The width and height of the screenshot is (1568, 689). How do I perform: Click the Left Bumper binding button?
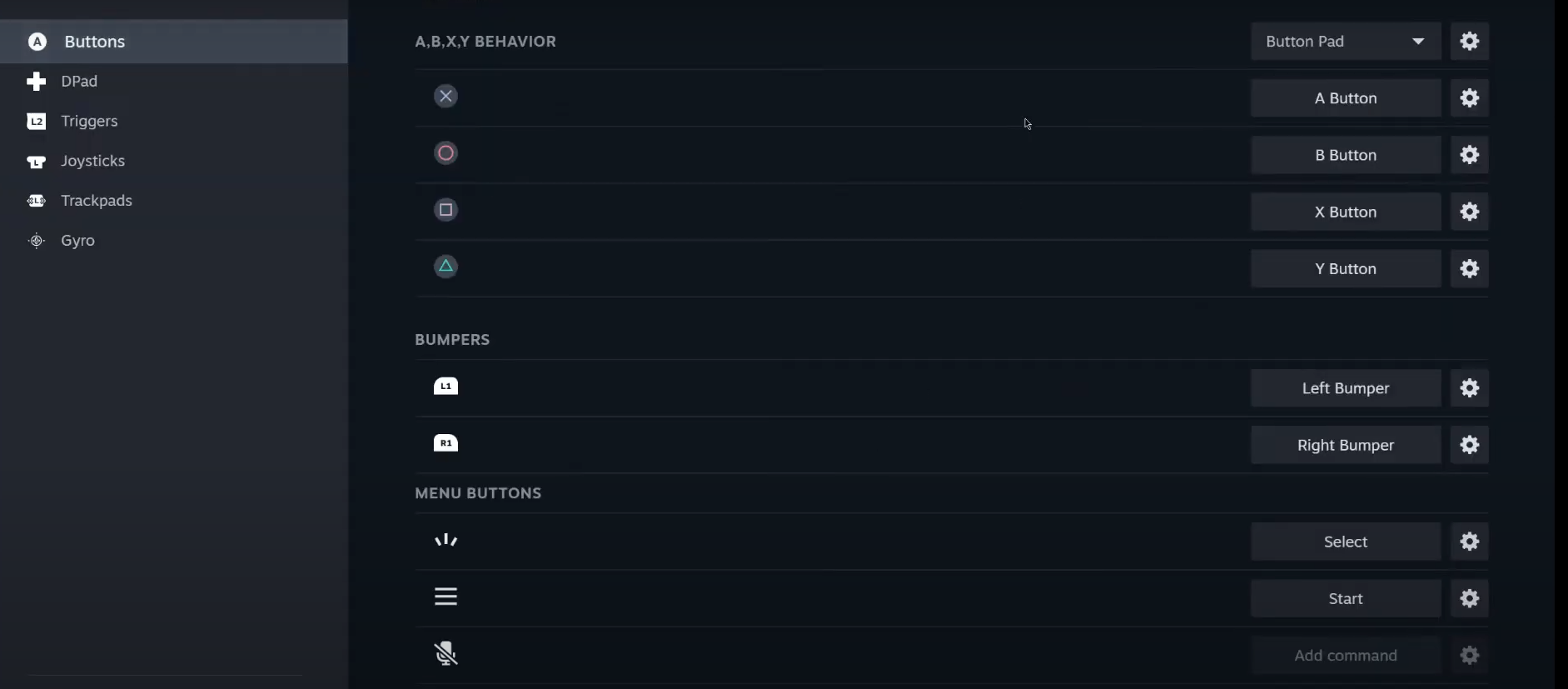(x=1346, y=388)
